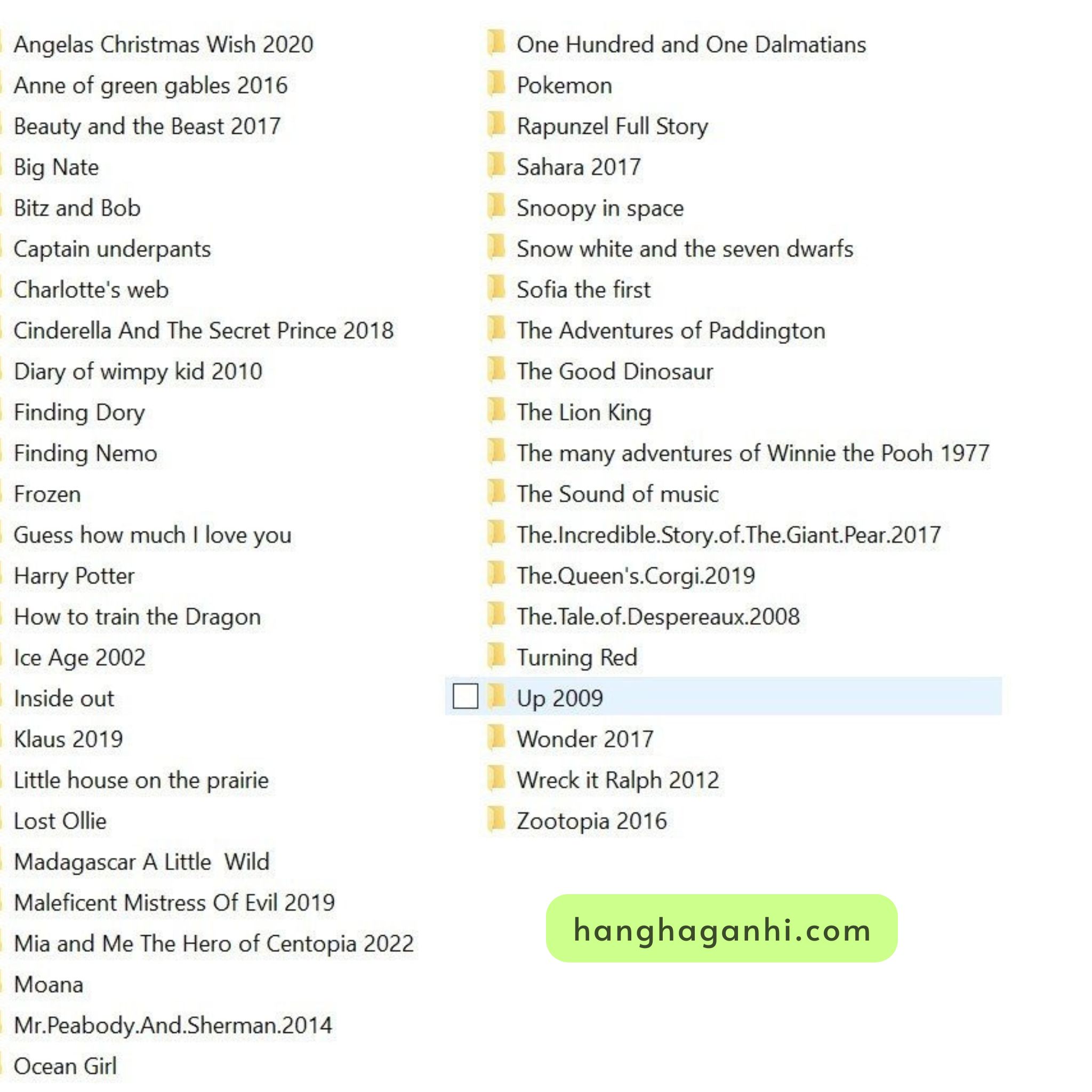The image size is (1092, 1092).
Task: Click The Sound of music label
Action: pos(617,494)
